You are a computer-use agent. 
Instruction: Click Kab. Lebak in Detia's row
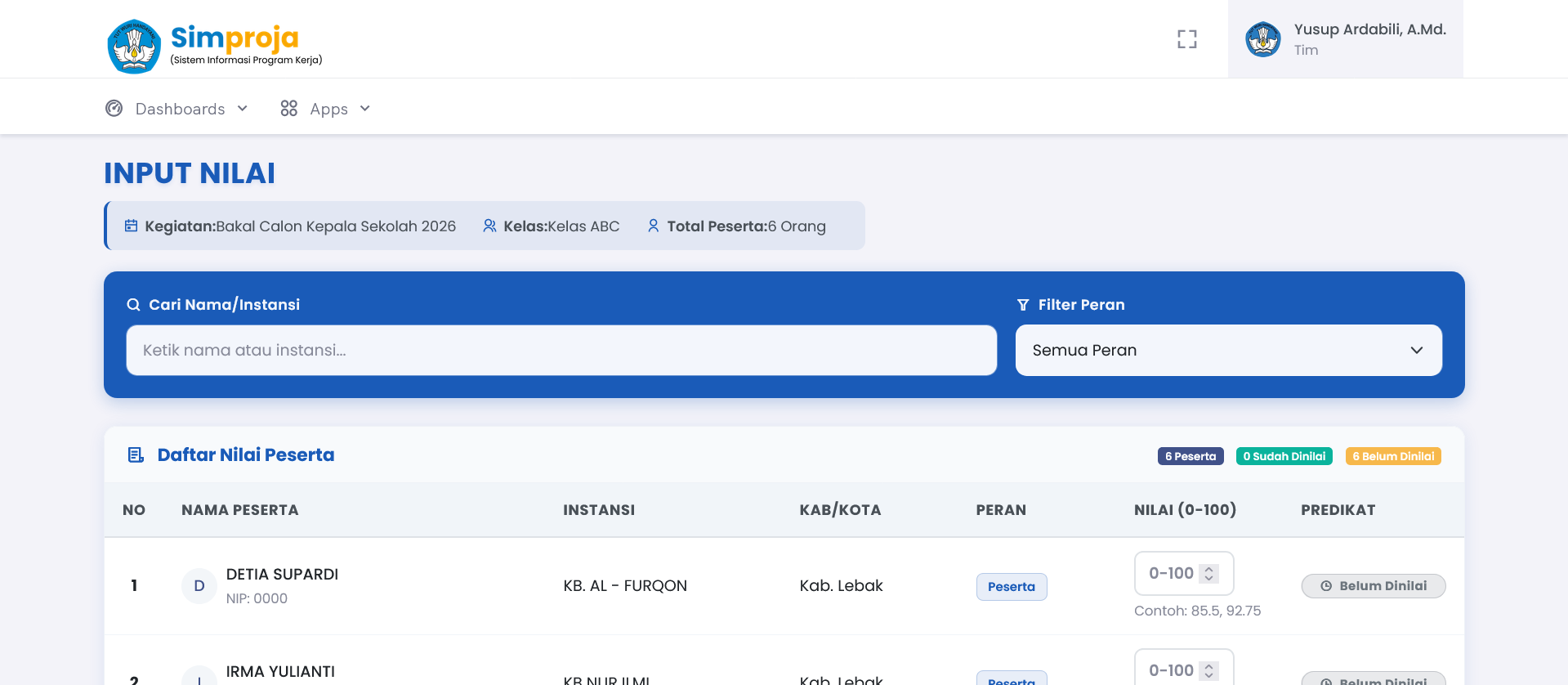coord(841,586)
